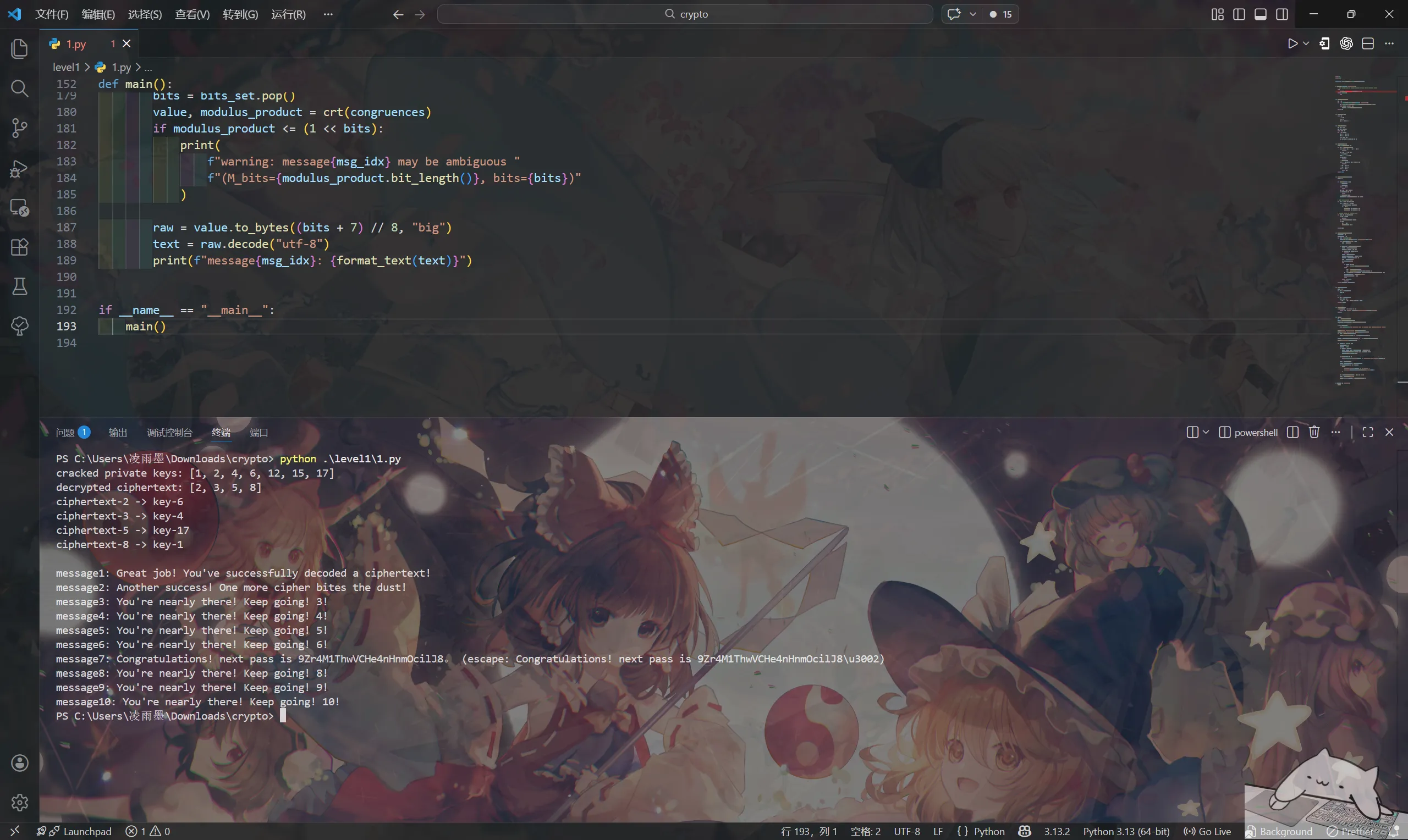
Task: Click the ChatGPT icon in editor toolbar
Action: tap(1346, 43)
